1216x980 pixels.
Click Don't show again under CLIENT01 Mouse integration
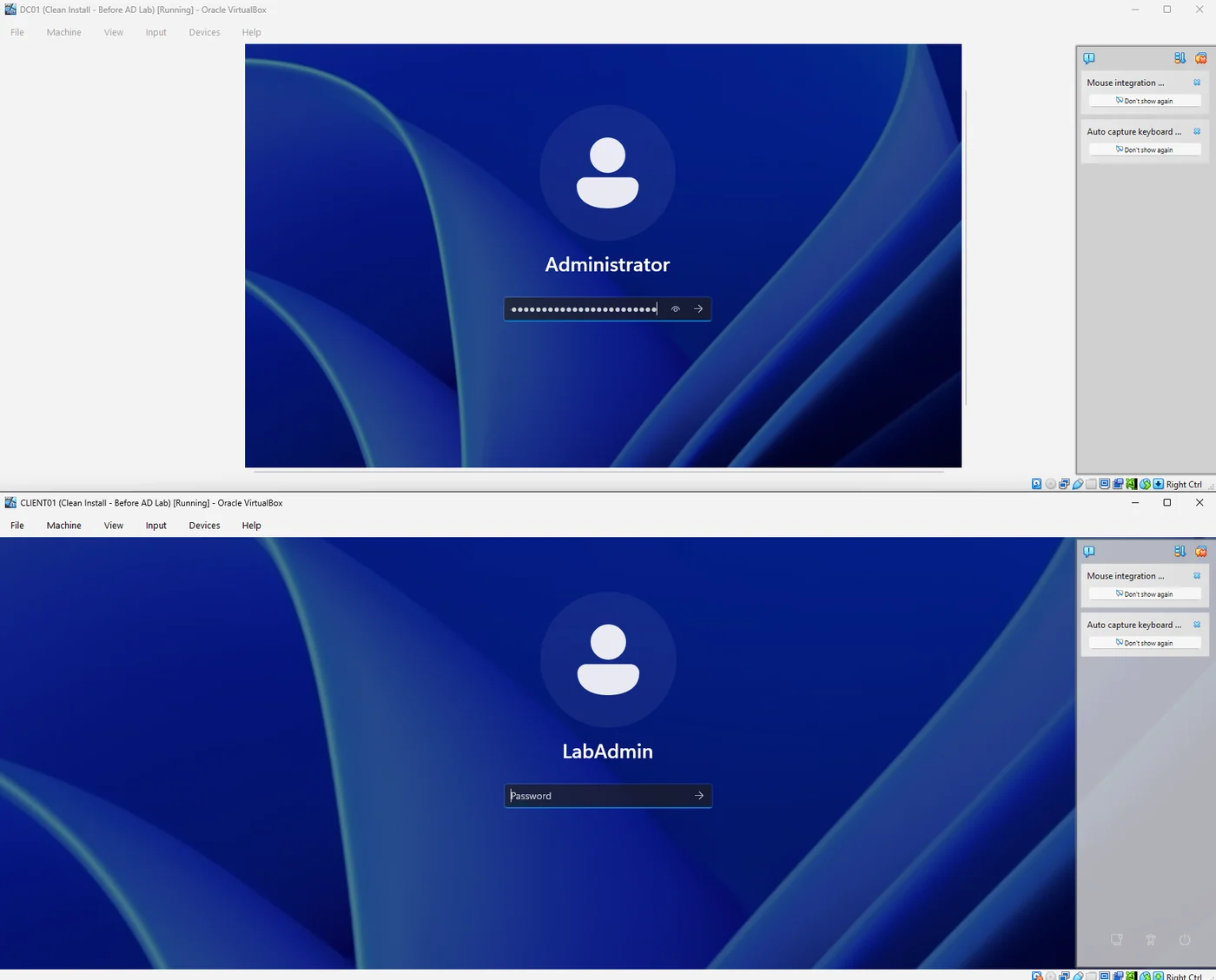point(1145,594)
